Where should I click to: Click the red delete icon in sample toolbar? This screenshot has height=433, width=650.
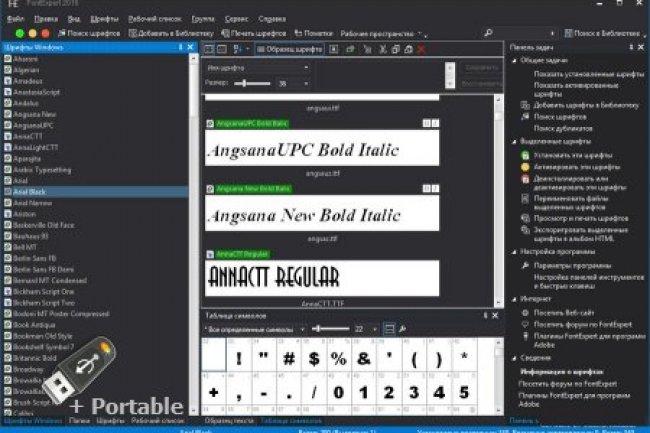[x=420, y=47]
